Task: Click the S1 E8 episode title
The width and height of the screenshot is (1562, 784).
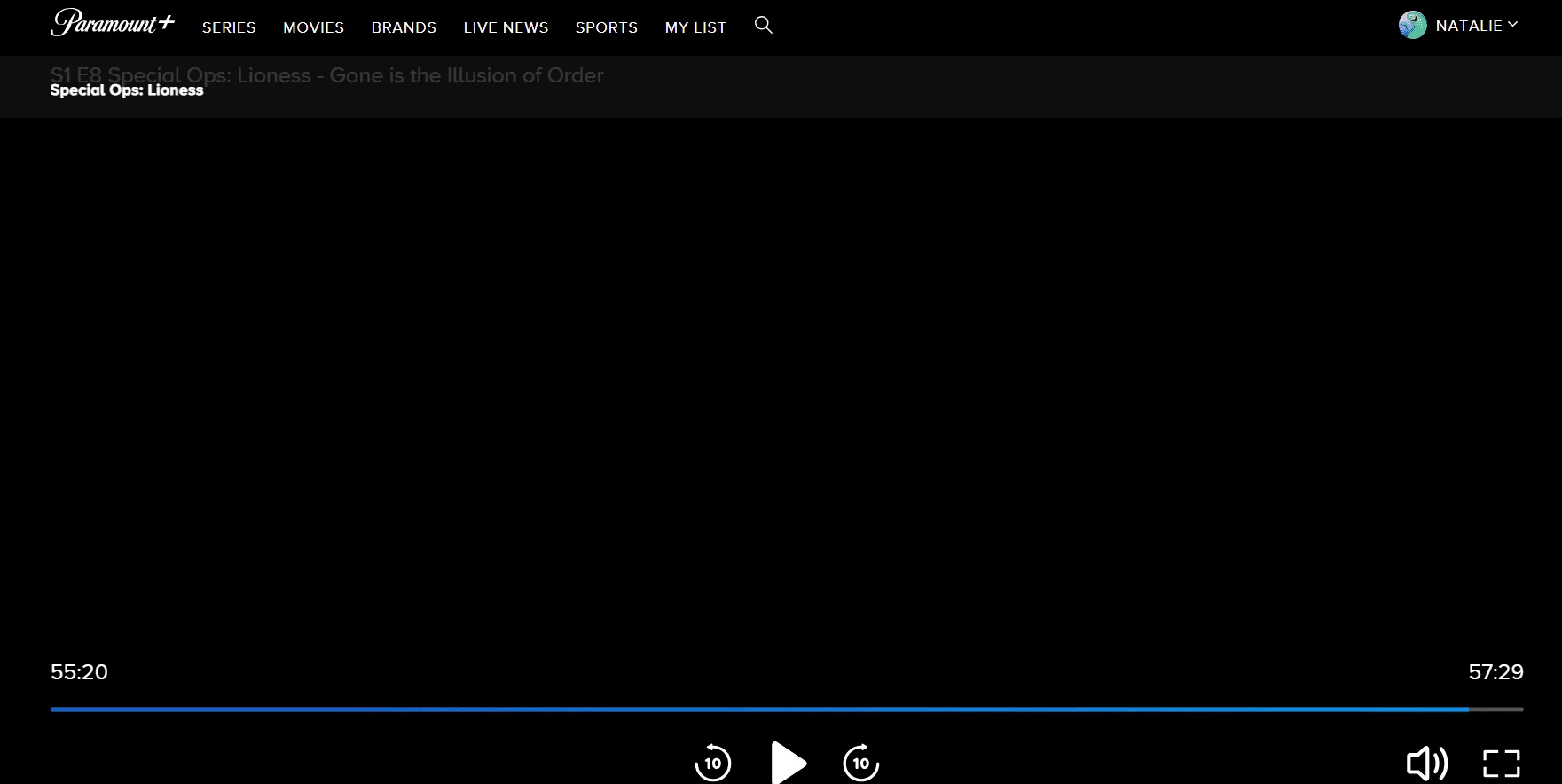Action: (326, 75)
